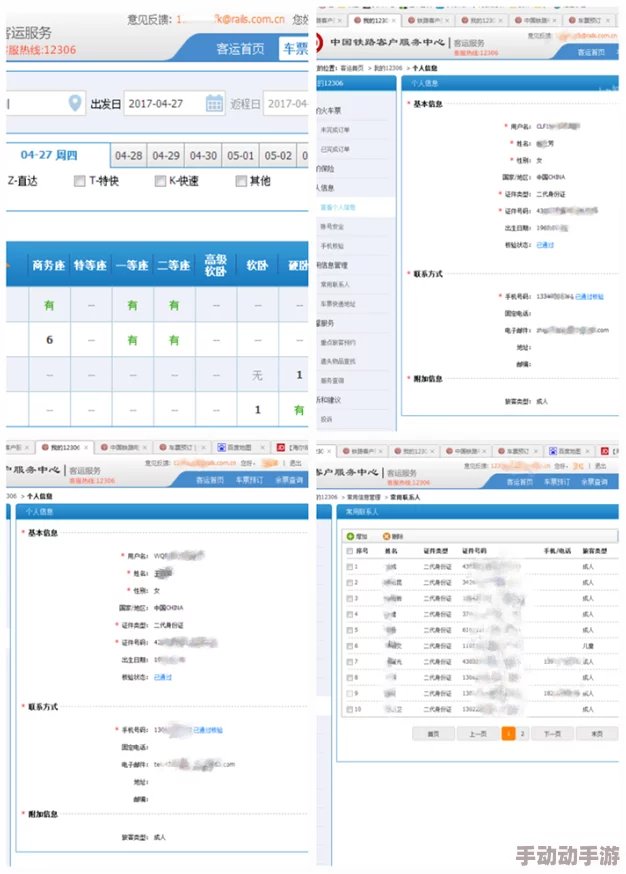Click the location pin icon in the station field
The width and height of the screenshot is (626, 874).
(75, 103)
